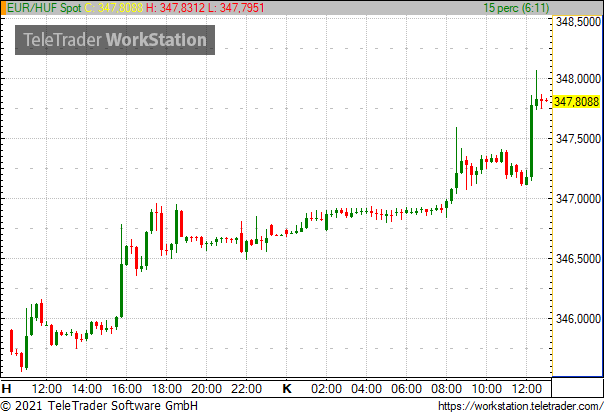This screenshot has height=414, width=604.
Task: Click the 18:00 time axis label
Action: (166, 388)
